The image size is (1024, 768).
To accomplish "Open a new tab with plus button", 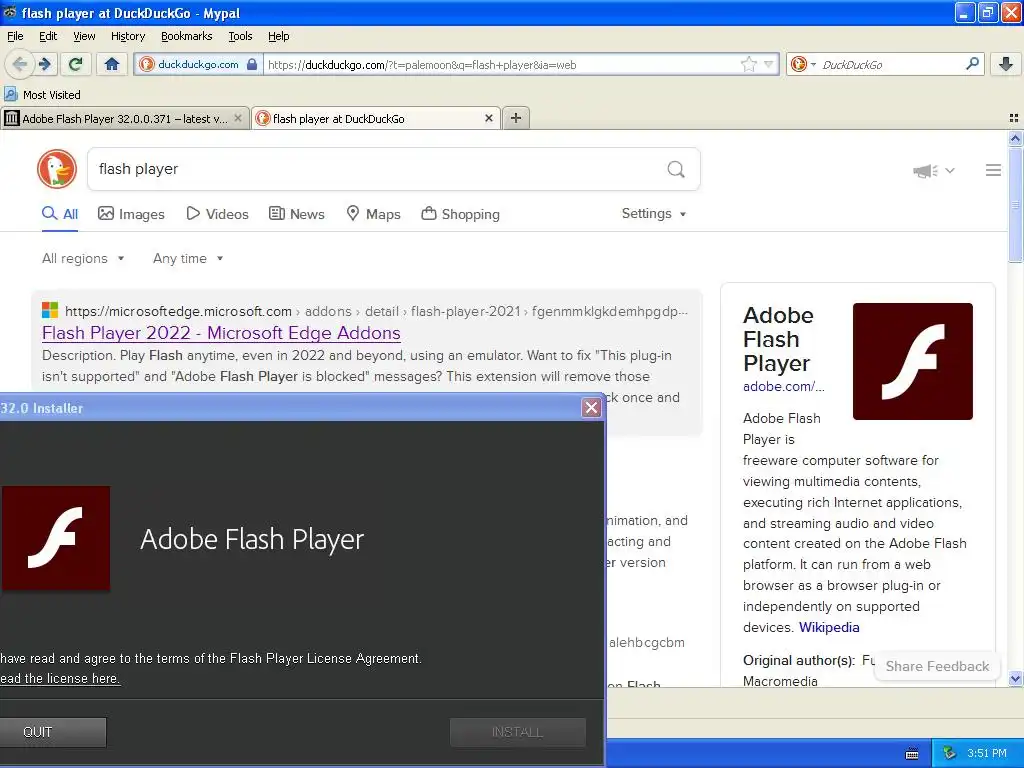I will (516, 118).
